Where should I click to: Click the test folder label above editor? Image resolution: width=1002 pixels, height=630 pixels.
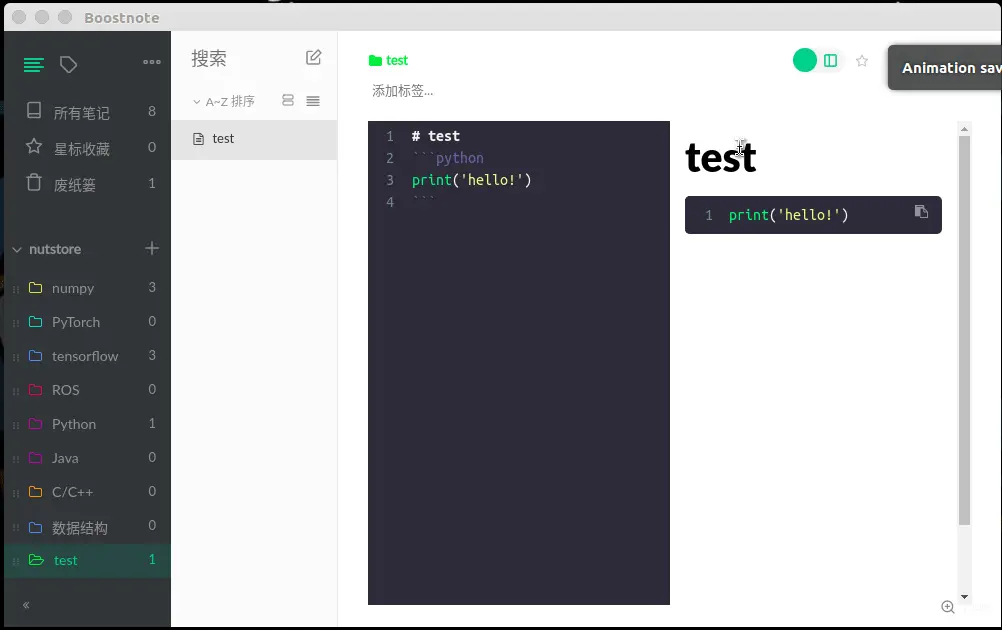389,60
